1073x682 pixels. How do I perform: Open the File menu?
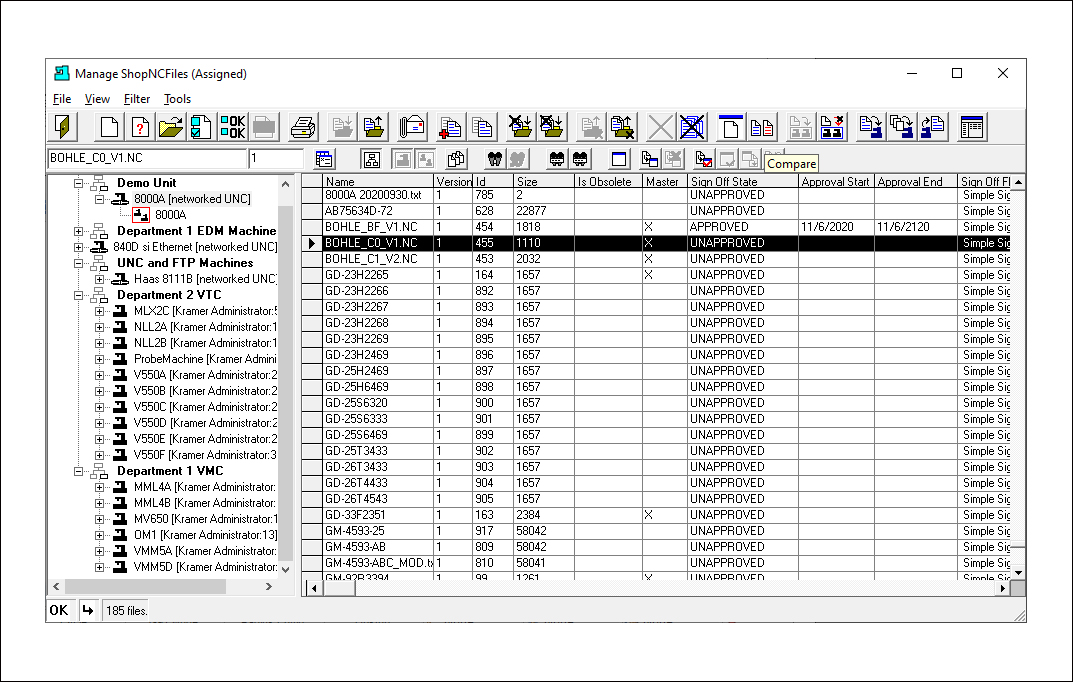click(62, 99)
